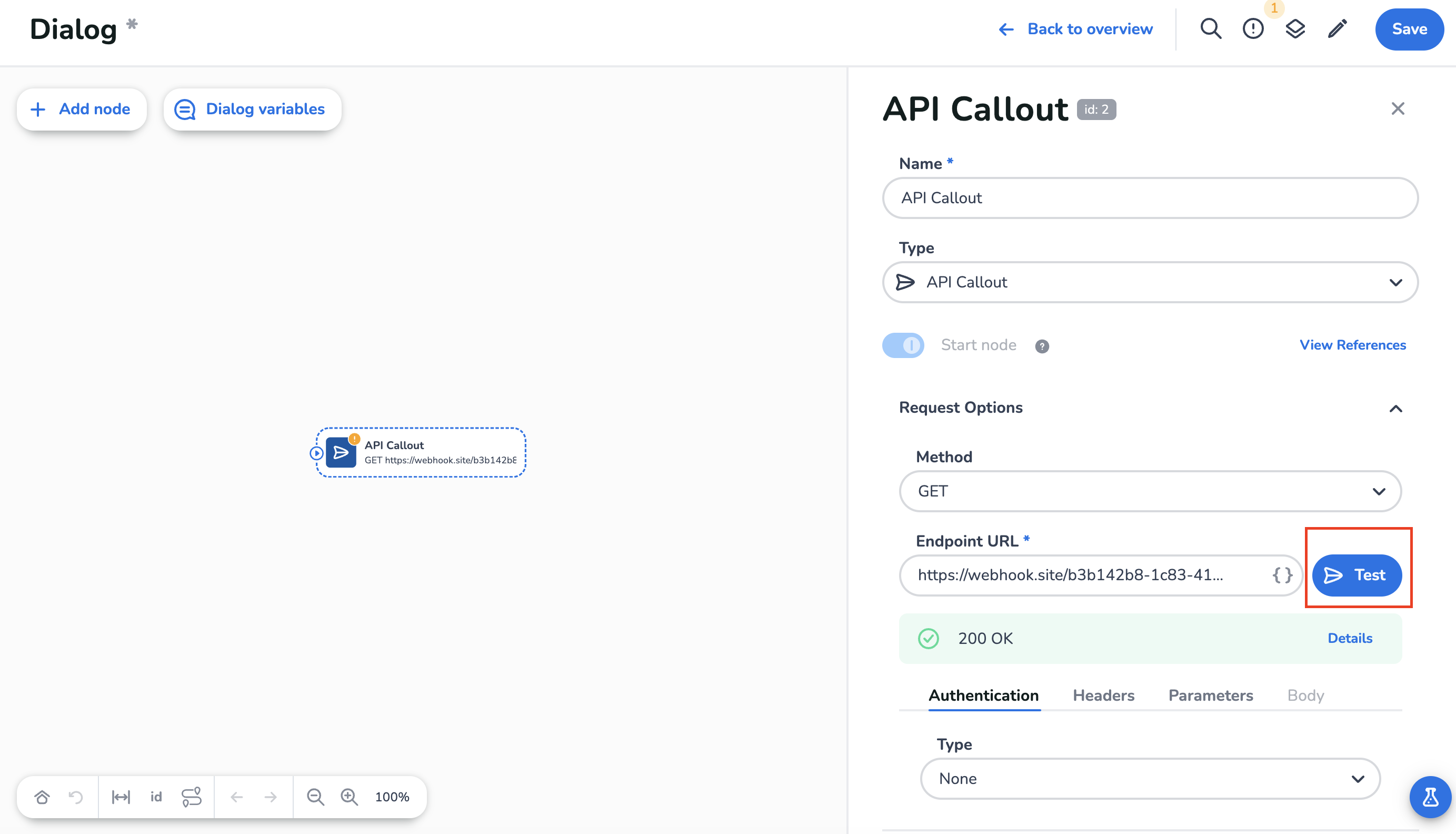Zoom in on the canvas
The image size is (1456, 834).
(348, 797)
